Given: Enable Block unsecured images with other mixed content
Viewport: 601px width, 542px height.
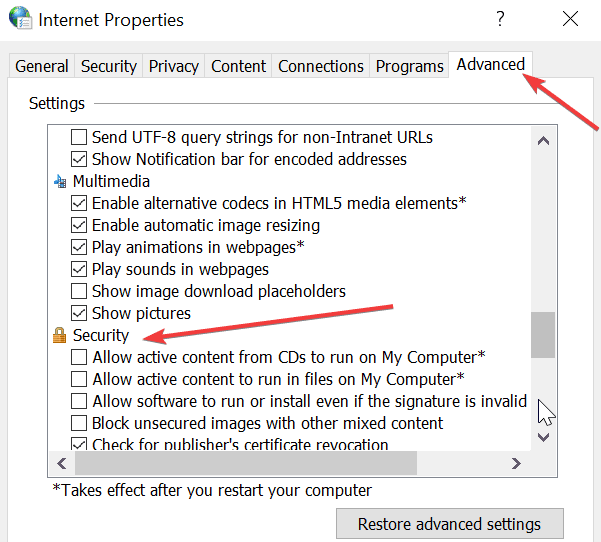Looking at the screenshot, I should [x=79, y=423].
